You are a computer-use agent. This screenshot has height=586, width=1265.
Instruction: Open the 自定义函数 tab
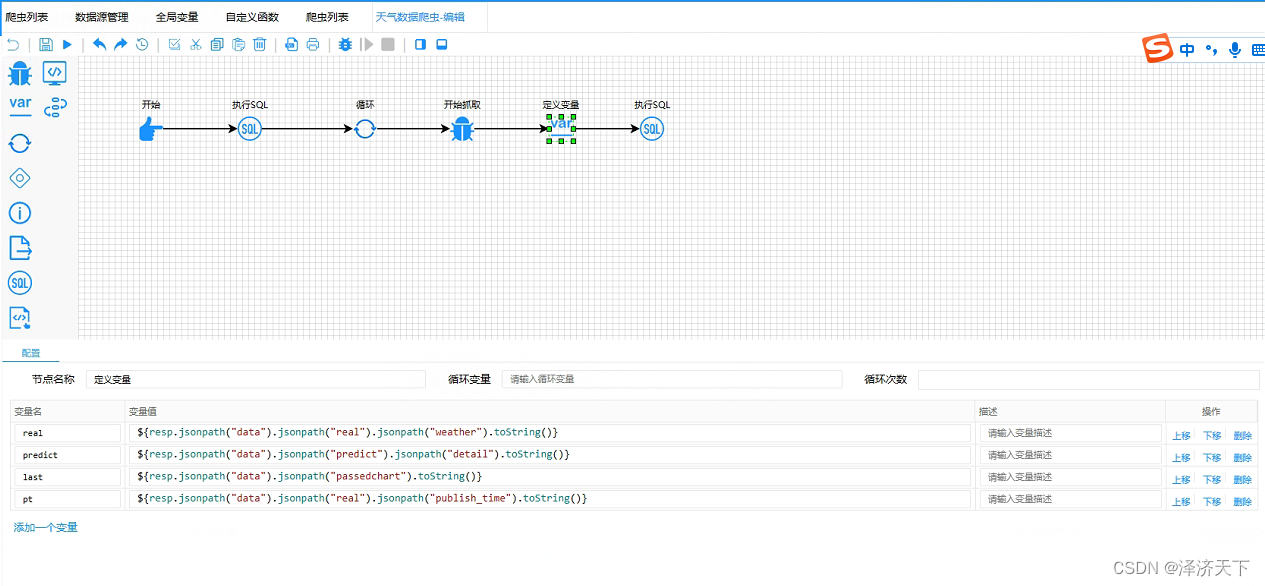pyautogui.click(x=252, y=17)
